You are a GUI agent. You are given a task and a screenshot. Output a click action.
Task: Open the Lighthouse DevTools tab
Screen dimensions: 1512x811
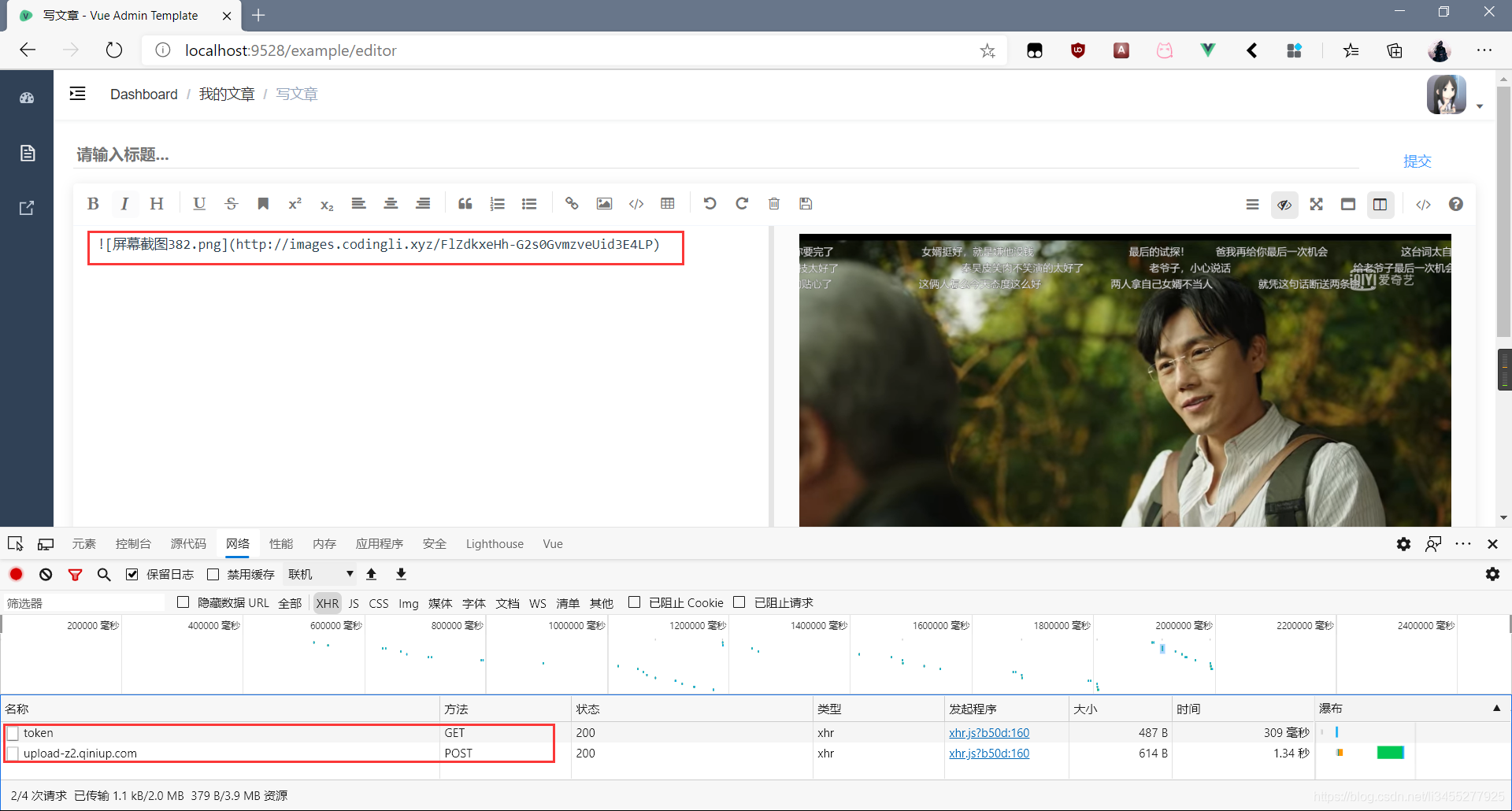tap(495, 544)
